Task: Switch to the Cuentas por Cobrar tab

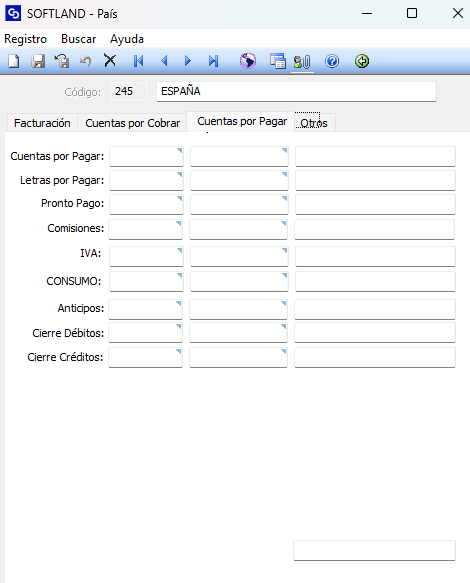Action: tap(132, 123)
